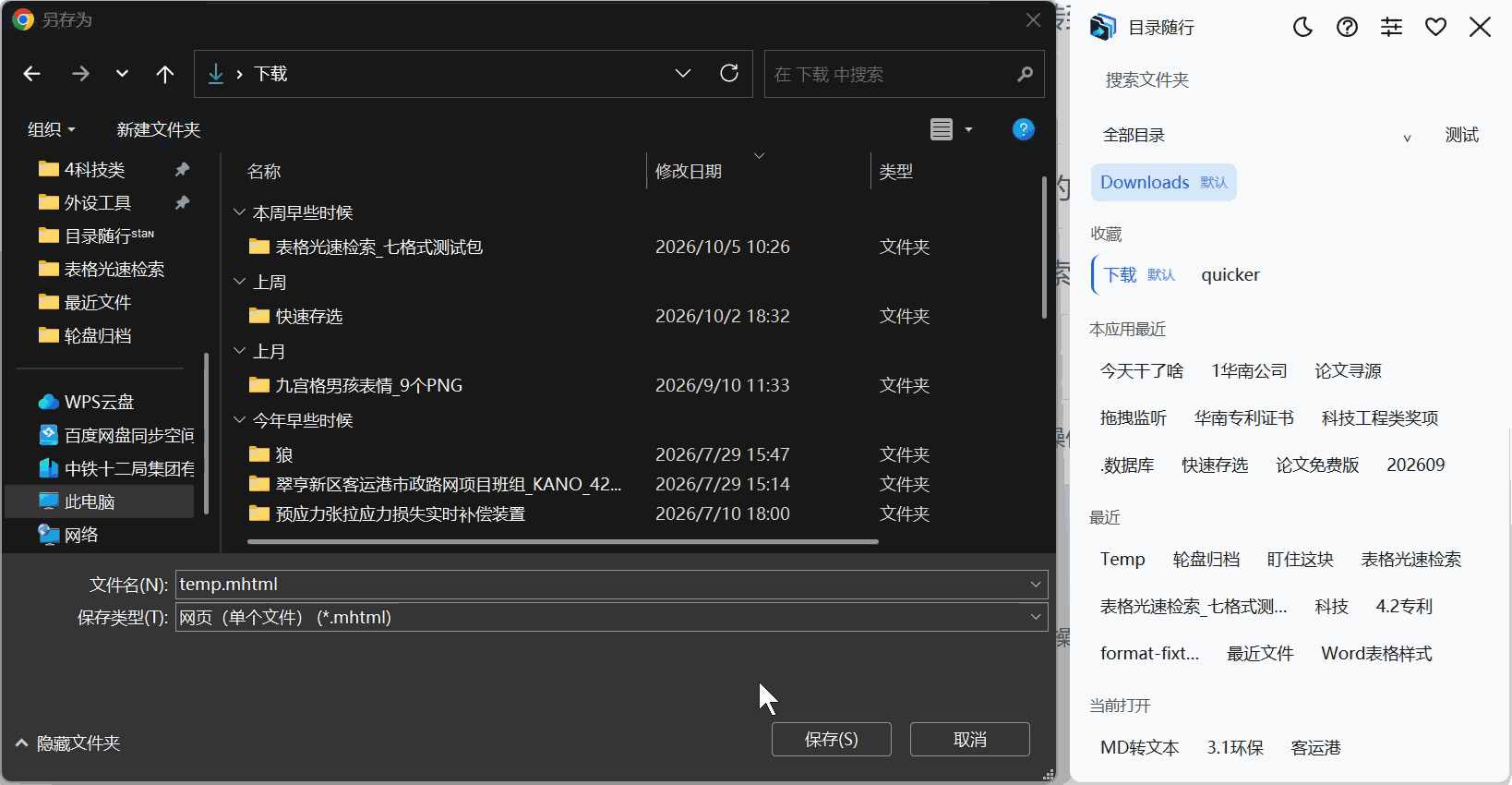
Task: Change view layout icon
Action: tap(942, 129)
